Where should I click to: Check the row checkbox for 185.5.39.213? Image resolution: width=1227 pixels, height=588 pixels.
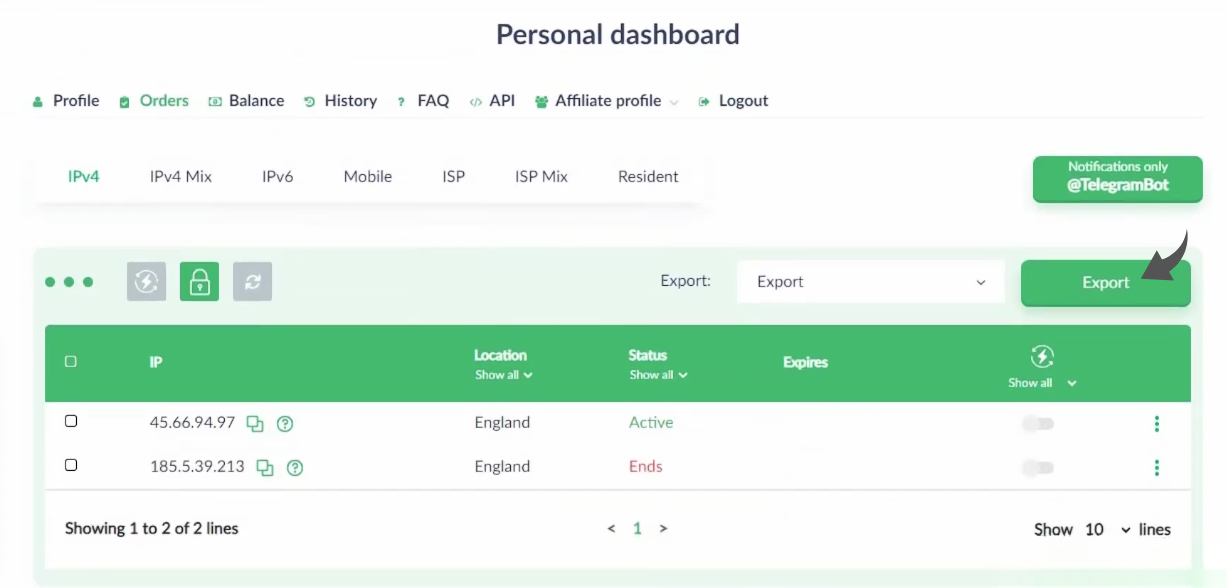[71, 466]
